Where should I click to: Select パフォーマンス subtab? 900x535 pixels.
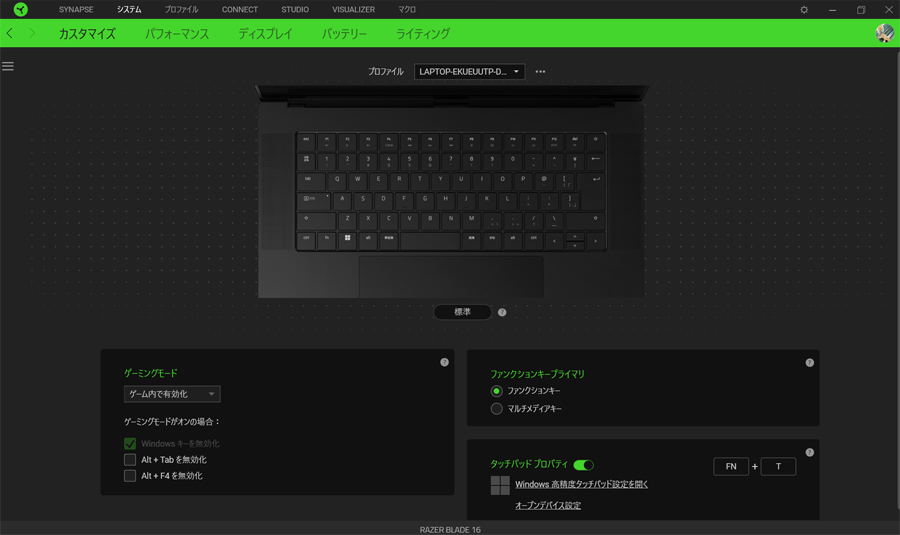point(177,34)
